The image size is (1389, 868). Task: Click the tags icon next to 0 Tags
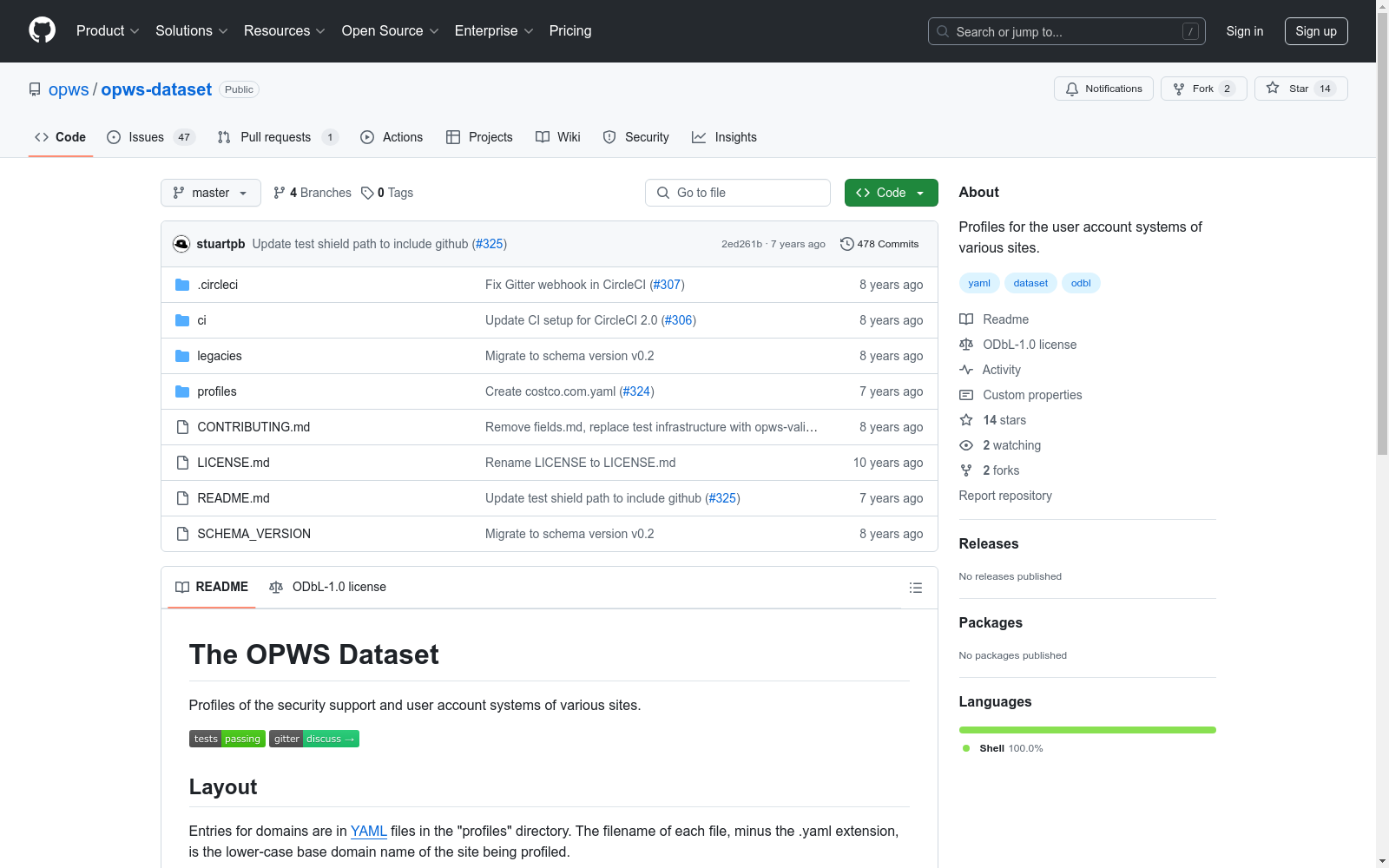pos(367,193)
